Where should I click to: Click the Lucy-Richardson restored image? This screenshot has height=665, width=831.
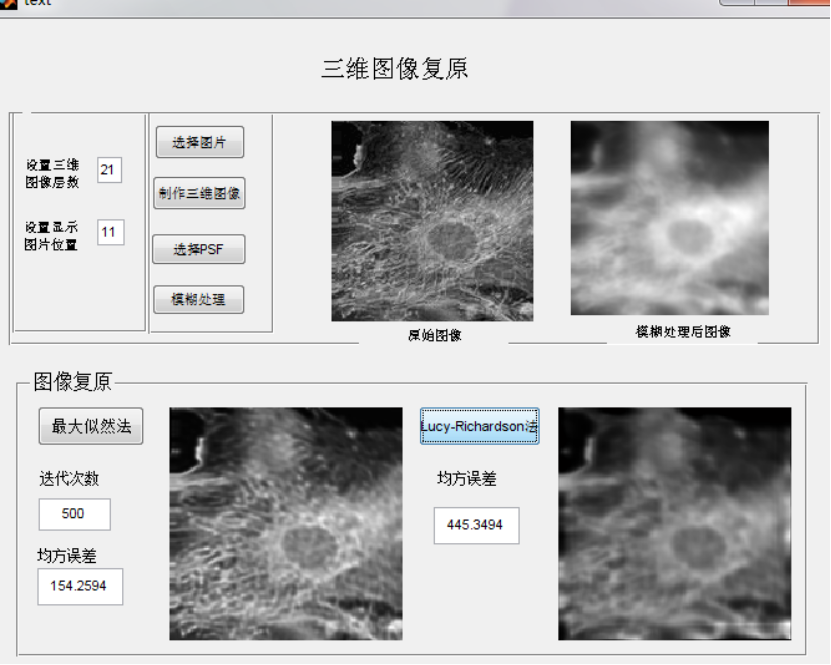tap(675, 524)
